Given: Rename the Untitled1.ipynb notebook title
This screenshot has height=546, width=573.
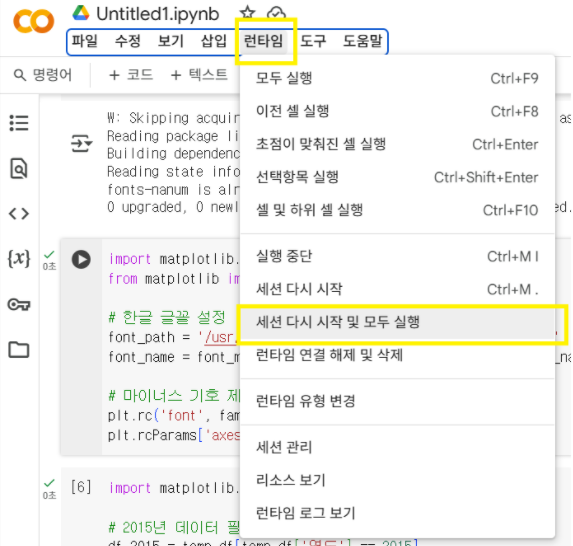Looking at the screenshot, I should tap(158, 14).
